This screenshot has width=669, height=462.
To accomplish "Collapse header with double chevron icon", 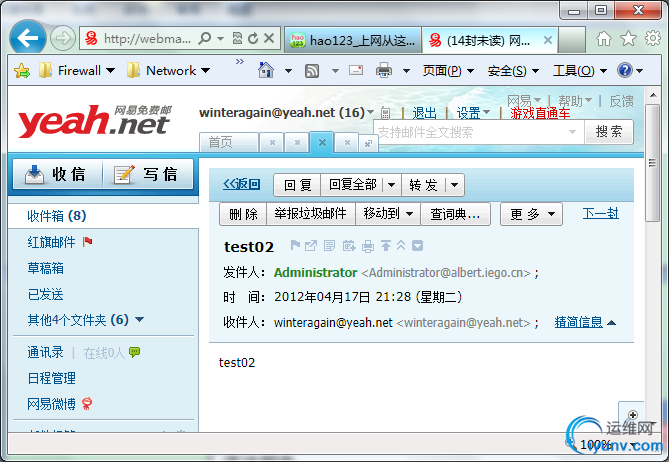I will [x=401, y=245].
